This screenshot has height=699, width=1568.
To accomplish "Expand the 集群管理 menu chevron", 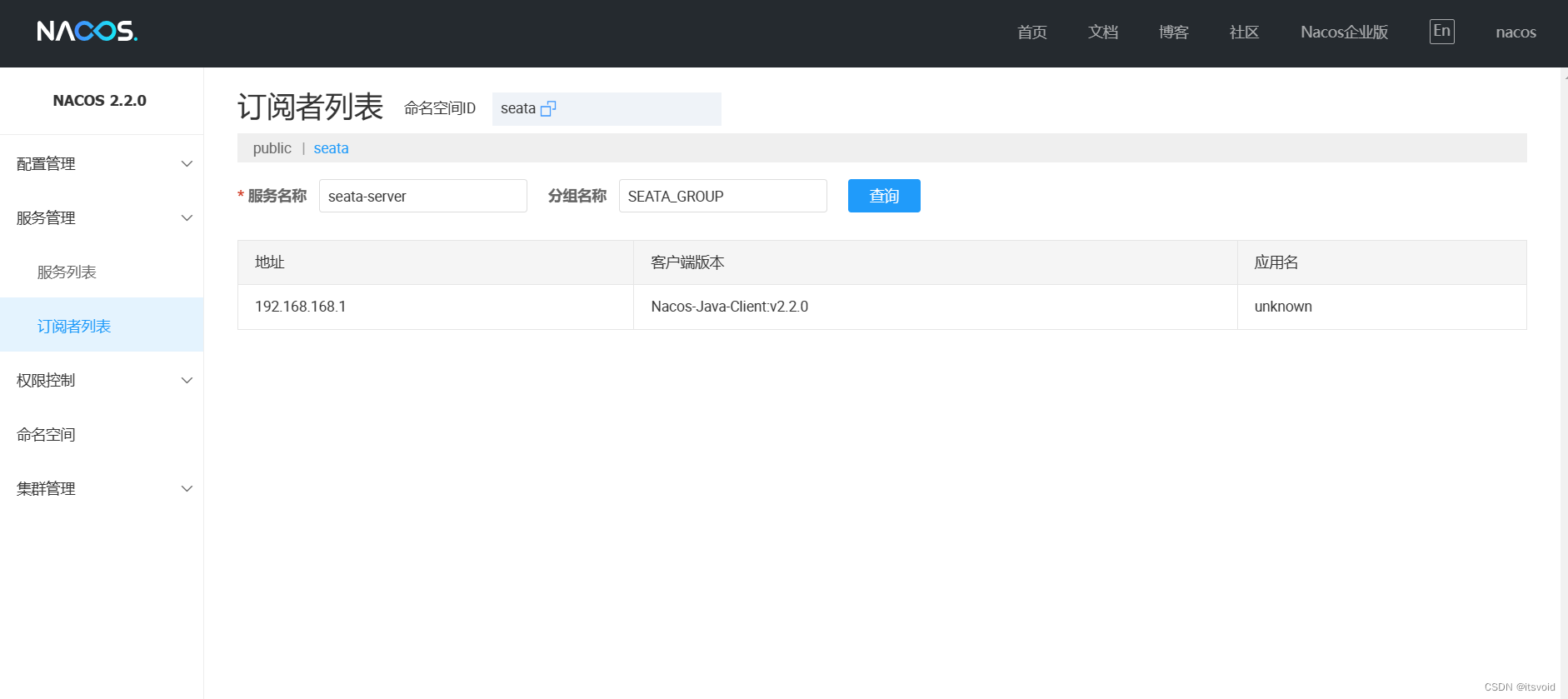I will [187, 489].
